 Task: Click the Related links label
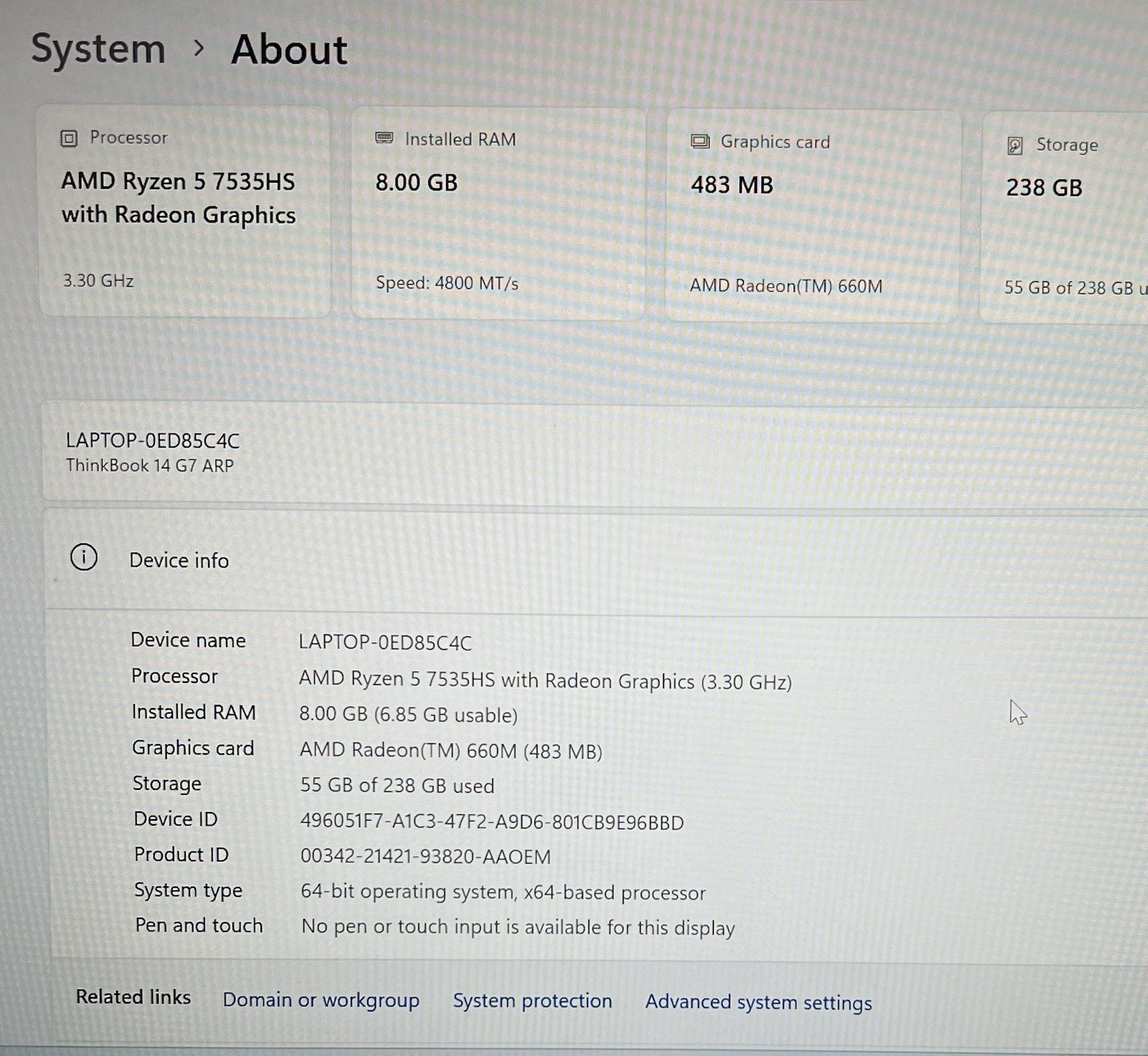coord(133,997)
